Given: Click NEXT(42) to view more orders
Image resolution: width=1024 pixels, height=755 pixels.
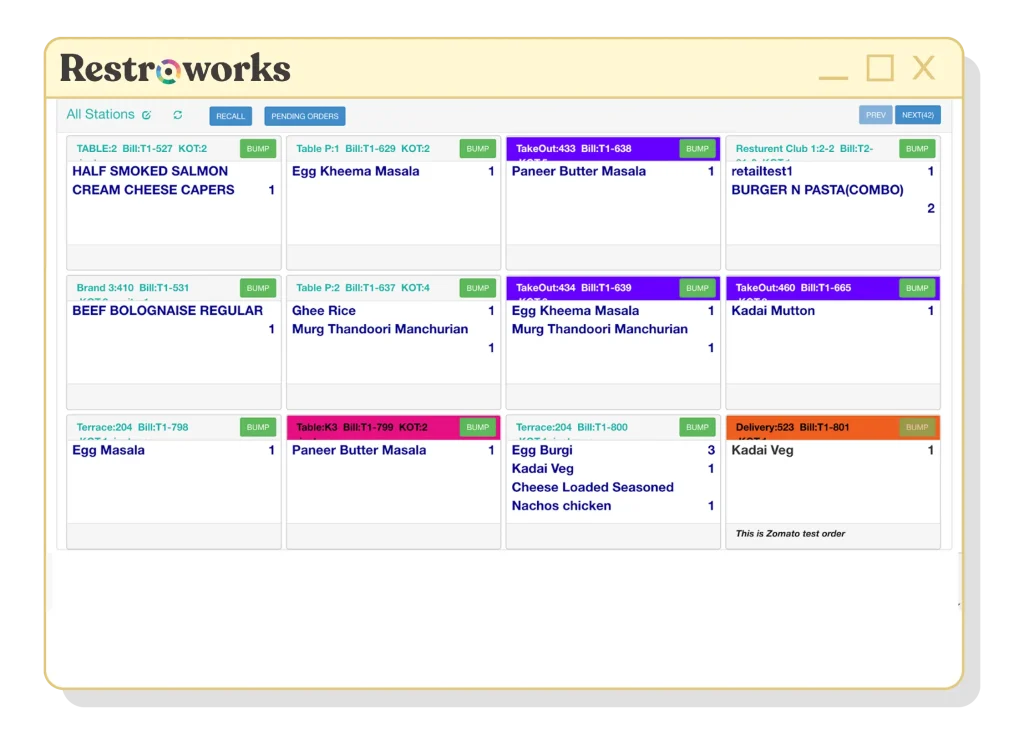Looking at the screenshot, I should pos(918,114).
